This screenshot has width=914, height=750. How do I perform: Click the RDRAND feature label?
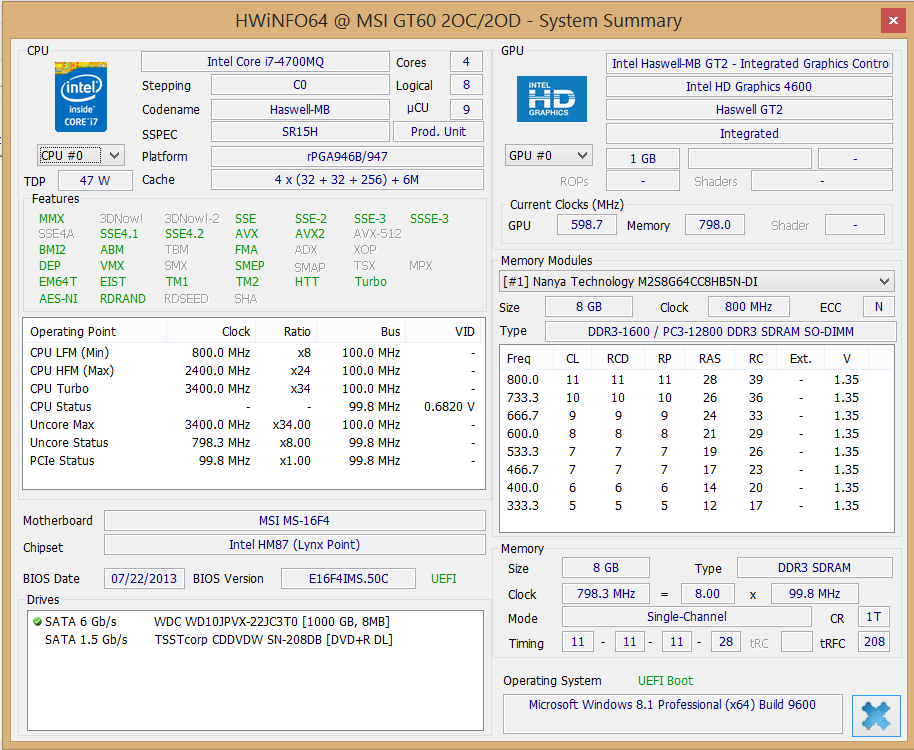(123, 299)
